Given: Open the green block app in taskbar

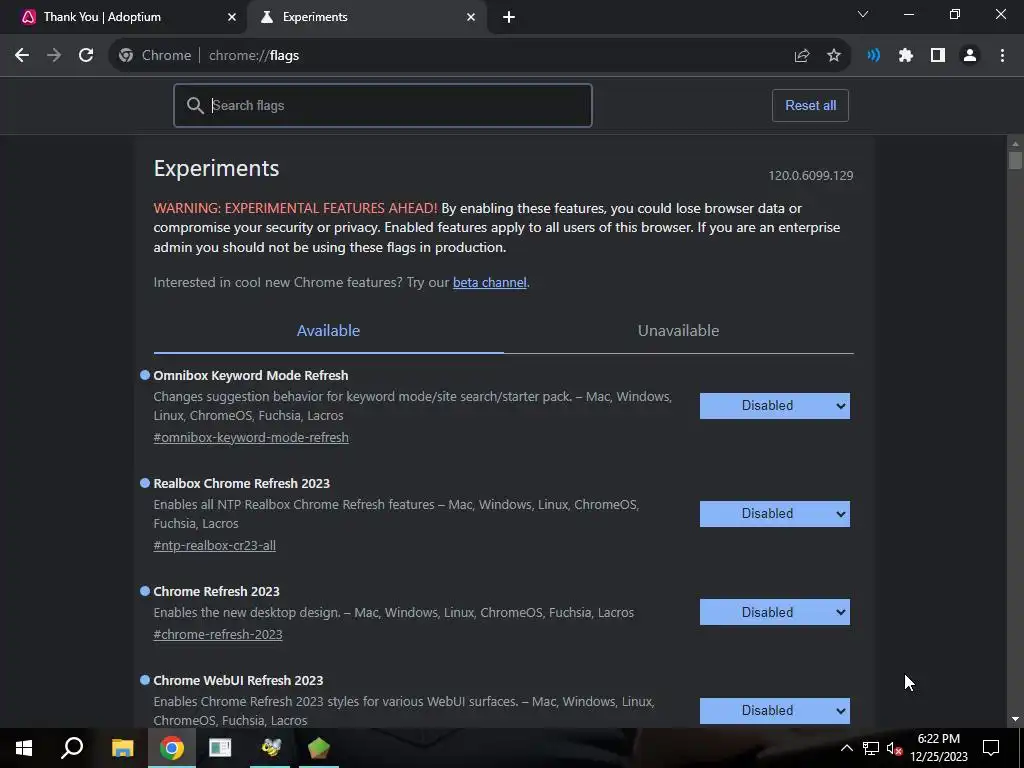Looking at the screenshot, I should [x=319, y=748].
